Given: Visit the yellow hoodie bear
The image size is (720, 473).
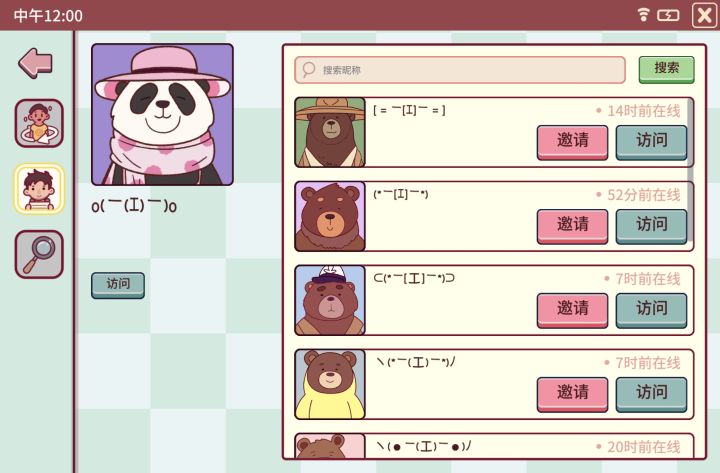Looking at the screenshot, I should pyautogui.click(x=651, y=394).
